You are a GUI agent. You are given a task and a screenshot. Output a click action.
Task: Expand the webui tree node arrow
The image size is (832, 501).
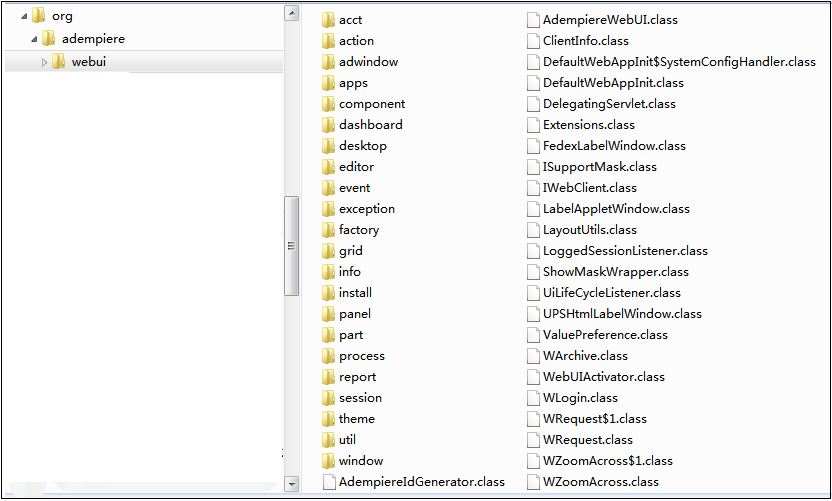click(45, 63)
